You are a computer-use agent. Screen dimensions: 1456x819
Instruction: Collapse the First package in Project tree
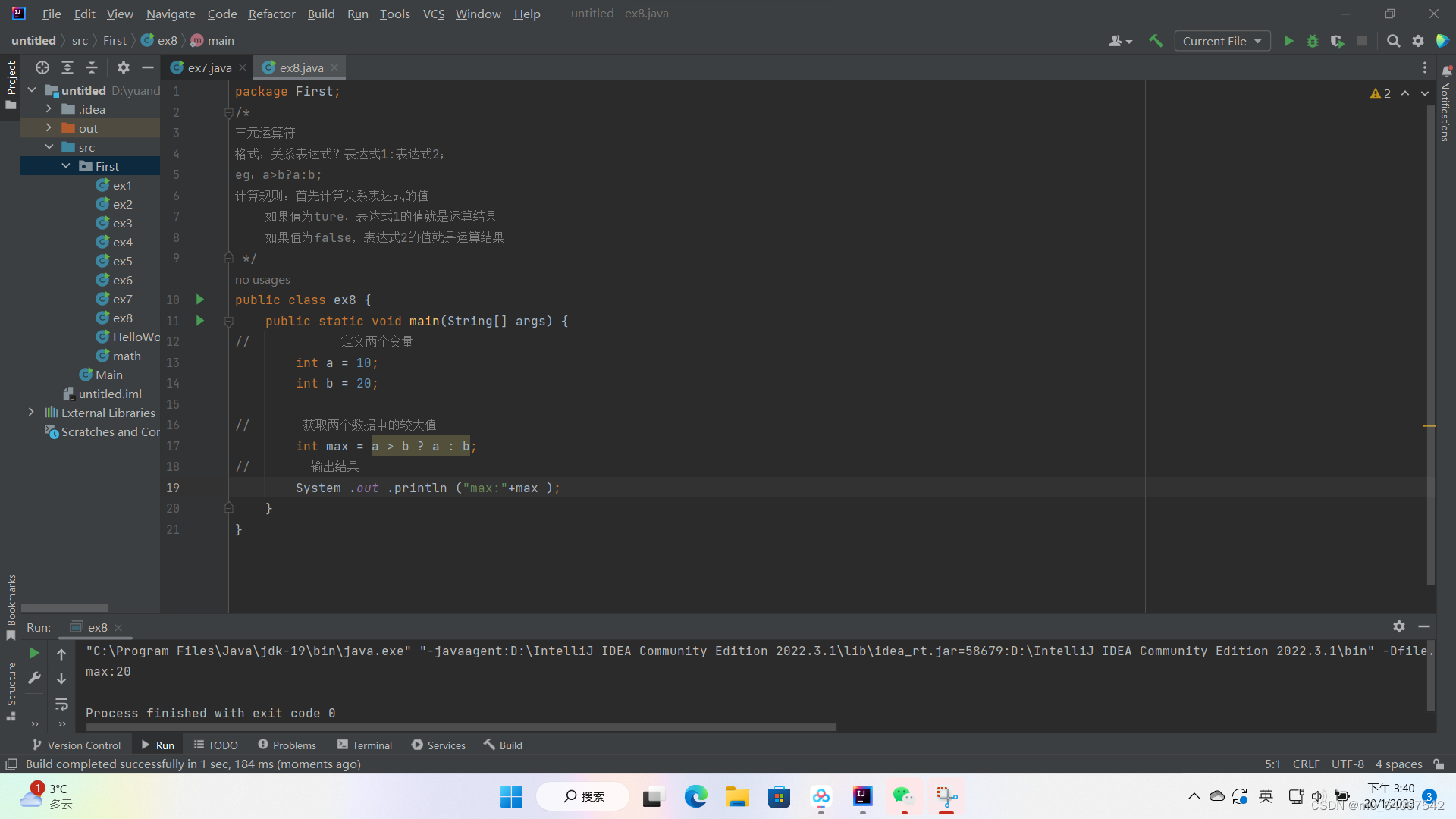tap(67, 165)
